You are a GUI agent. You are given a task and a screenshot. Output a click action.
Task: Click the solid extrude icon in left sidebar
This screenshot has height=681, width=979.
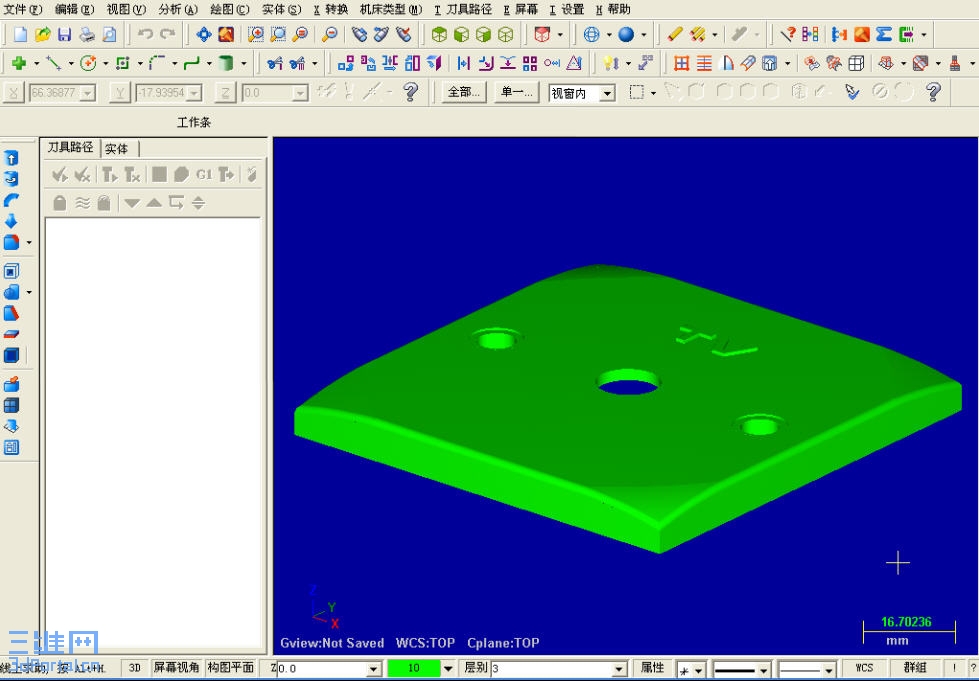tap(11, 158)
